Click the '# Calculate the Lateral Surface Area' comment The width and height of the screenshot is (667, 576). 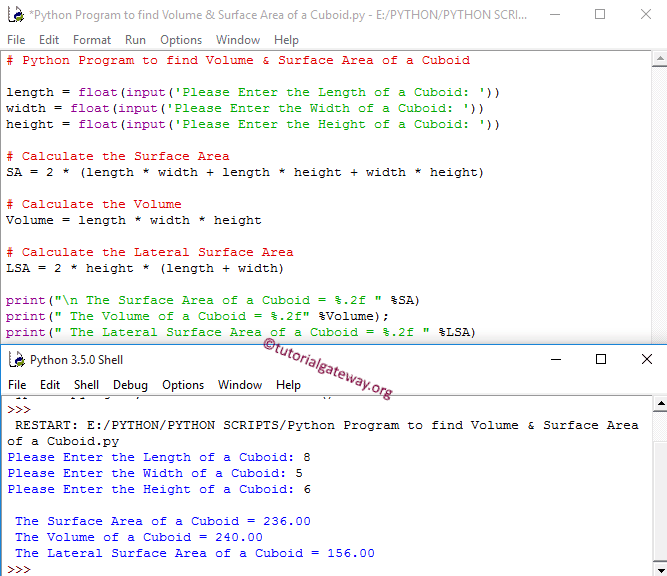click(x=150, y=252)
